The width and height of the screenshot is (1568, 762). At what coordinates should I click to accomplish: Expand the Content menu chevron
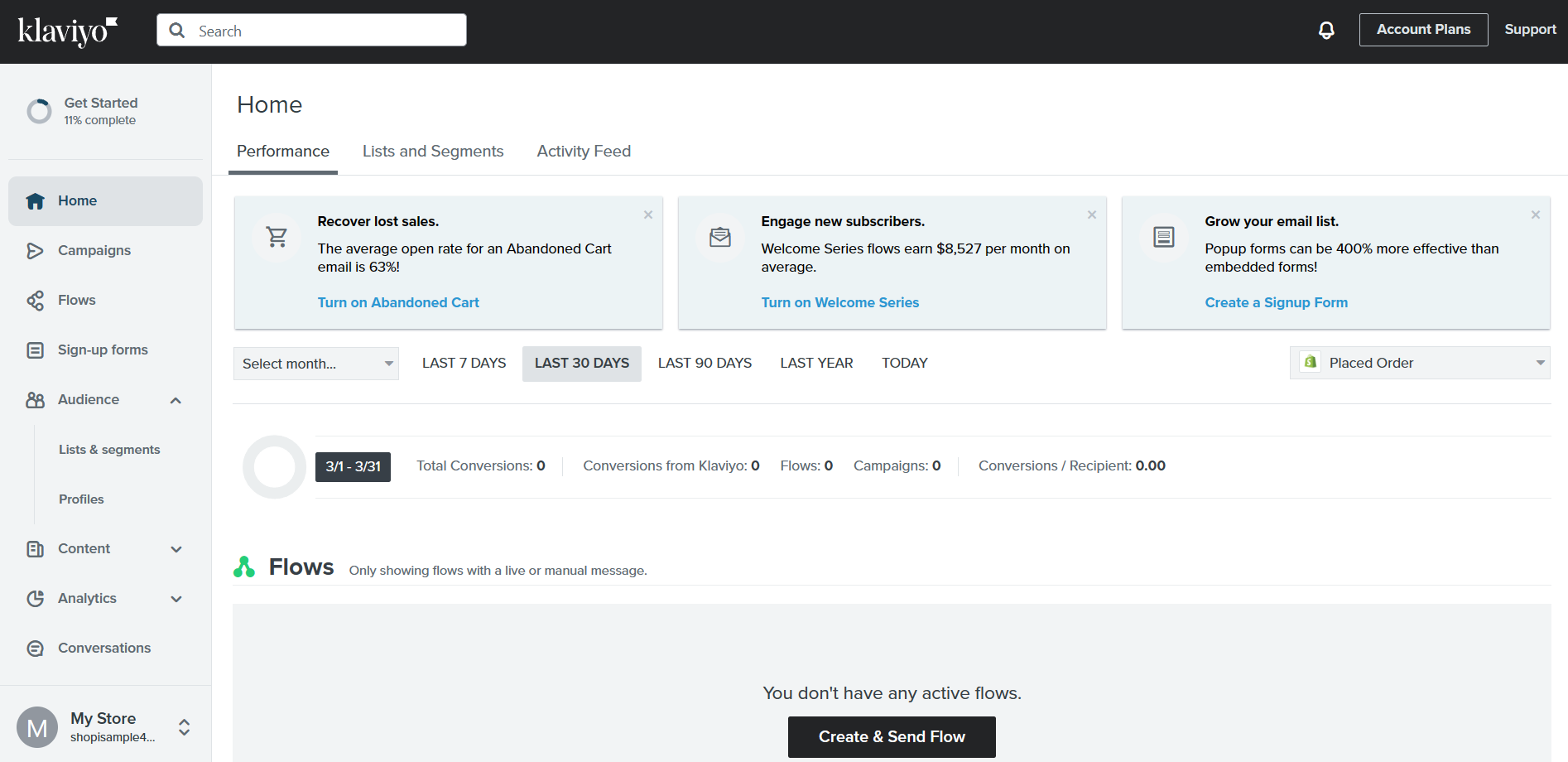(x=176, y=549)
